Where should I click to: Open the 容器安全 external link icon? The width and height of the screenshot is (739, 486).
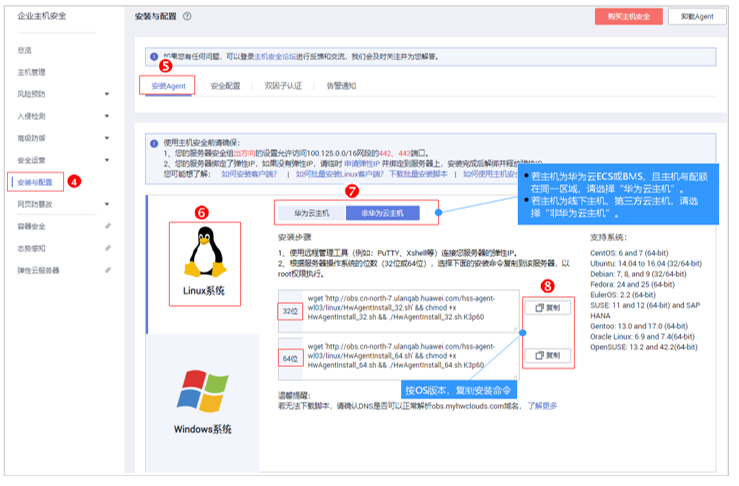(108, 226)
